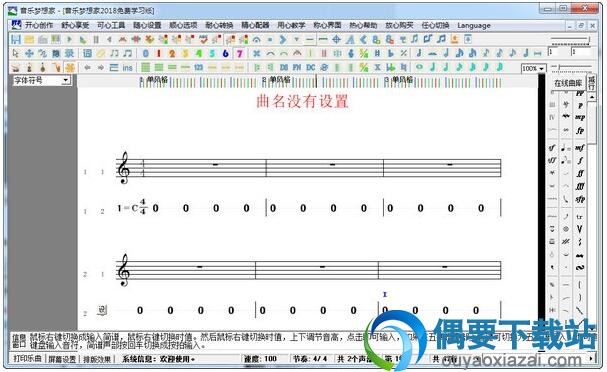Click the yellow open folder icon
The height and width of the screenshot is (372, 607).
coord(29,39)
